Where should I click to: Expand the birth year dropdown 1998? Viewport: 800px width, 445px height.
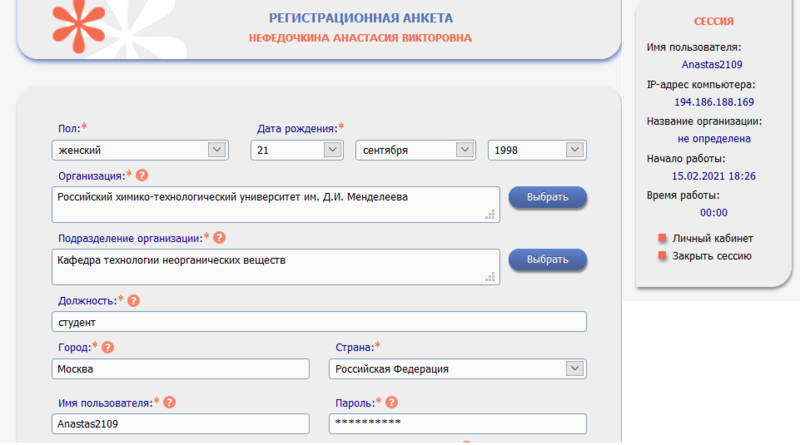537,150
